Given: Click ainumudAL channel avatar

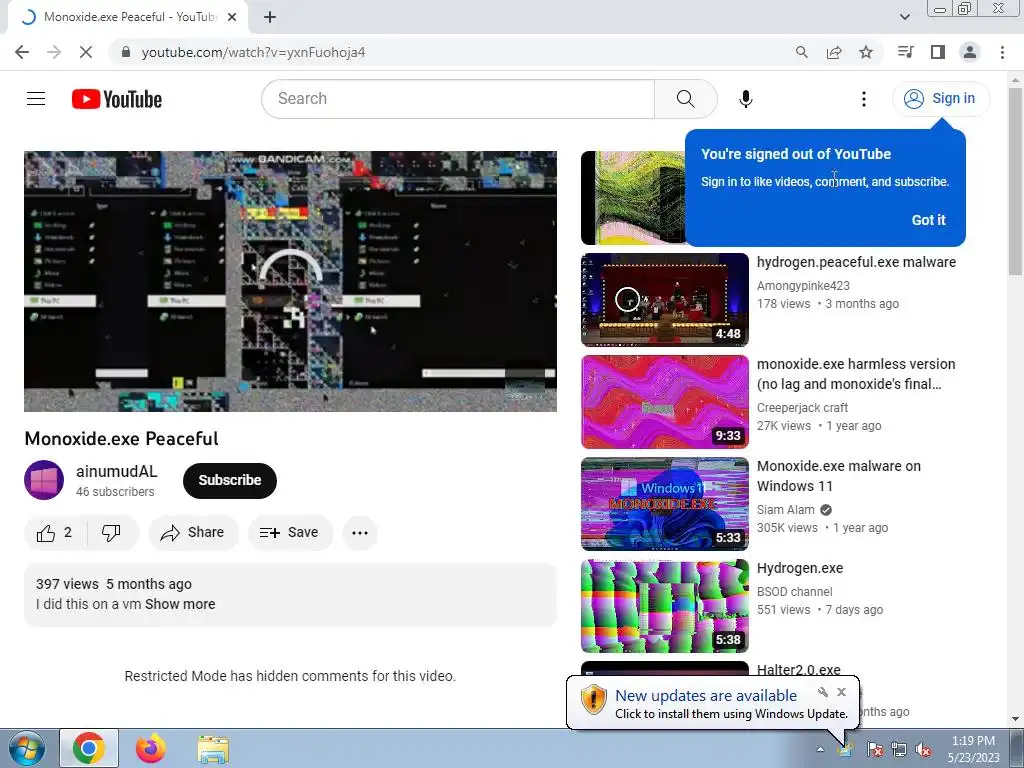Looking at the screenshot, I should [44, 480].
